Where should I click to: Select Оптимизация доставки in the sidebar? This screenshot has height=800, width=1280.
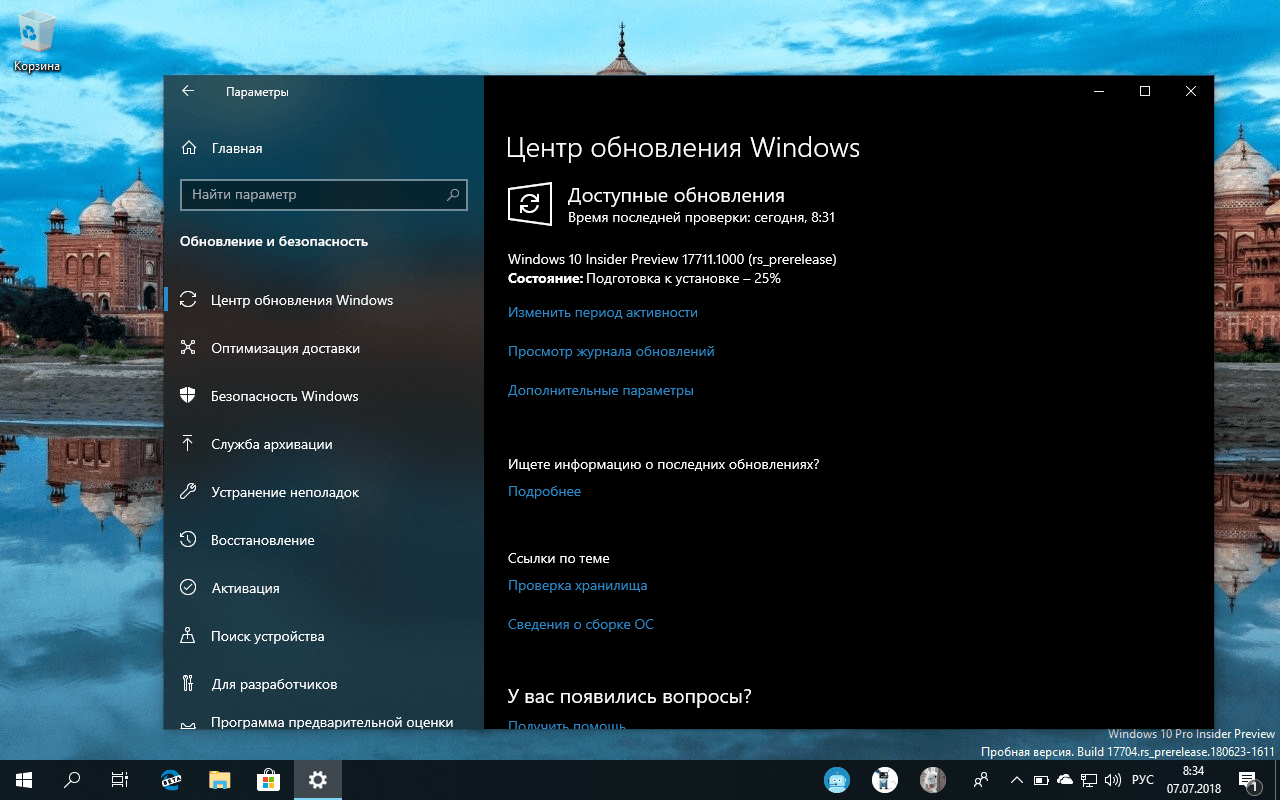click(286, 348)
